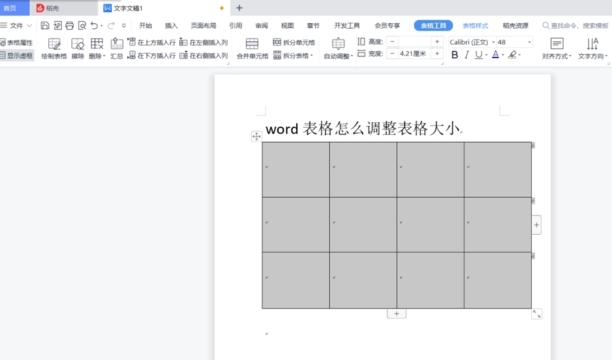This screenshot has width=612, height=360.
Task: Click the table move handle icon
Action: (x=256, y=136)
